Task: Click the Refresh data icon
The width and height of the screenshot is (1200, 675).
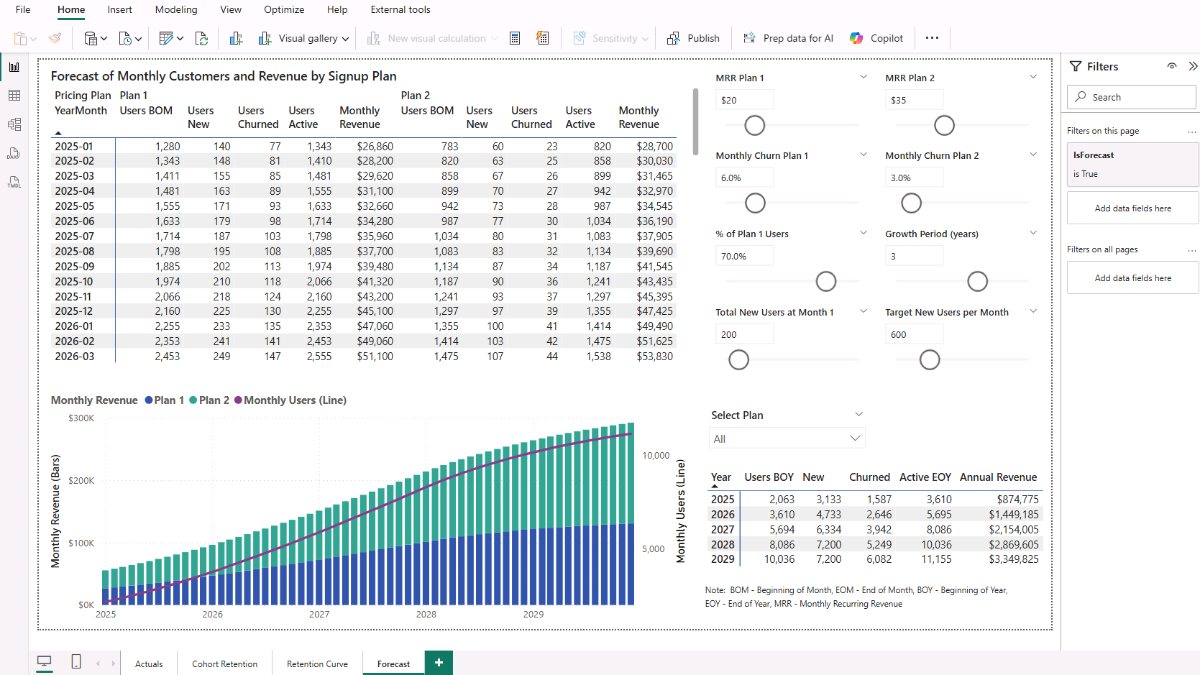Action: 202,38
